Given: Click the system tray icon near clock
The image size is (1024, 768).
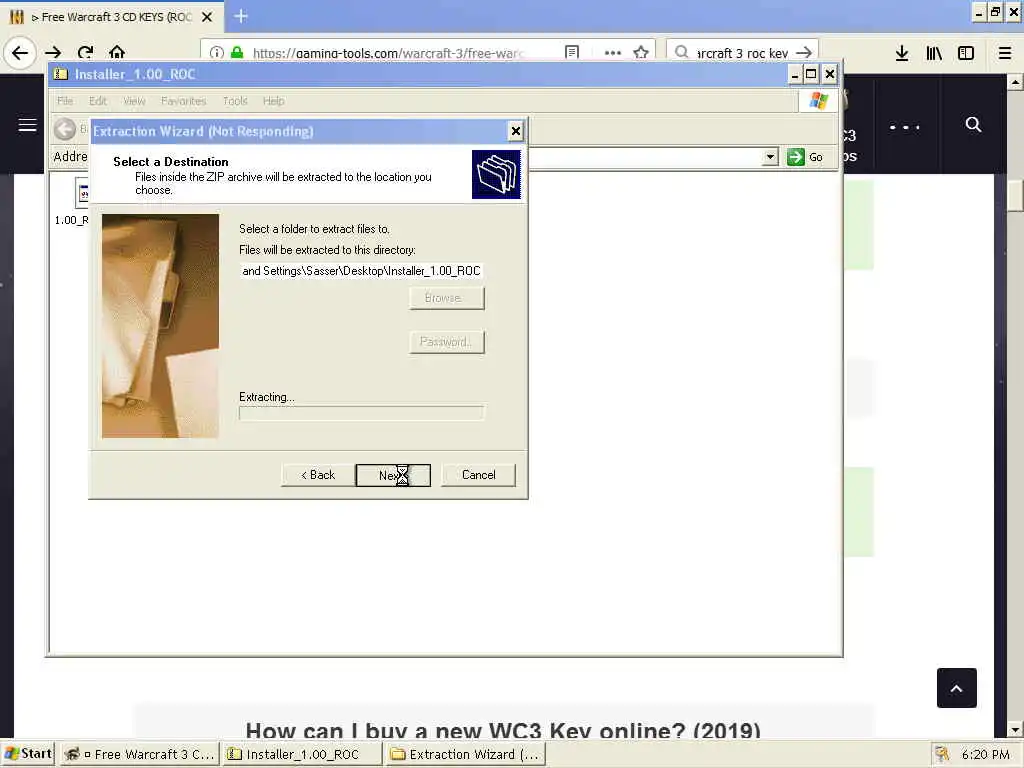Looking at the screenshot, I should (x=941, y=754).
